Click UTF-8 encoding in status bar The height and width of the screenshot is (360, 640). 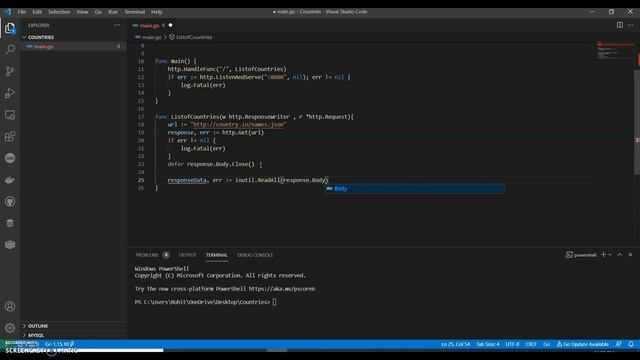click(512, 344)
